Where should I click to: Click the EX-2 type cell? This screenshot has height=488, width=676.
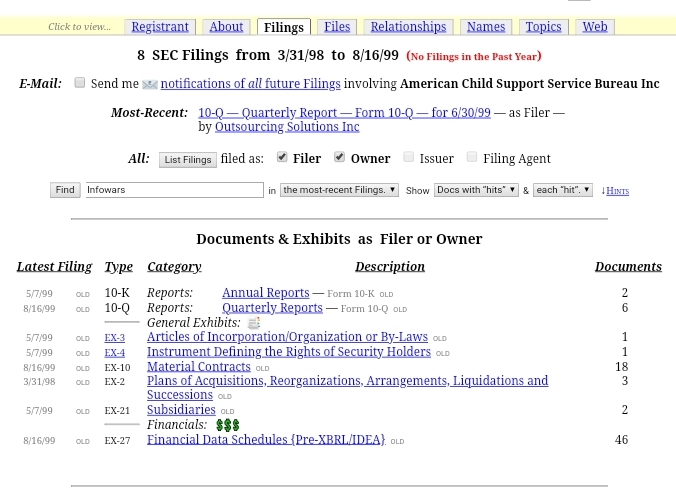pyautogui.click(x=115, y=382)
